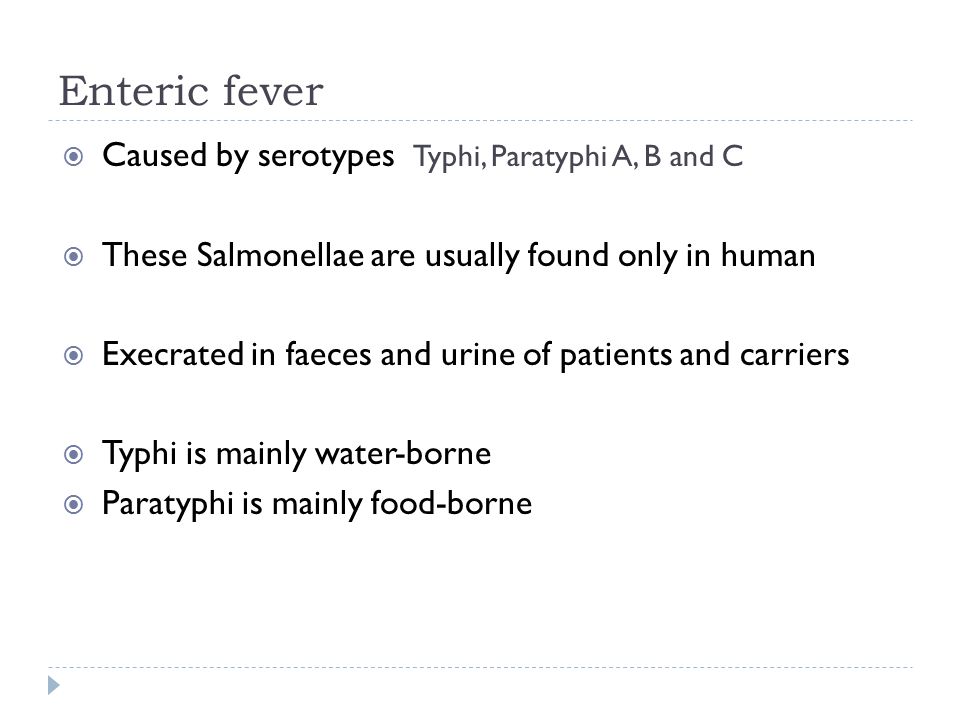Click the bullet beside These Salmonellae line

(x=73, y=256)
